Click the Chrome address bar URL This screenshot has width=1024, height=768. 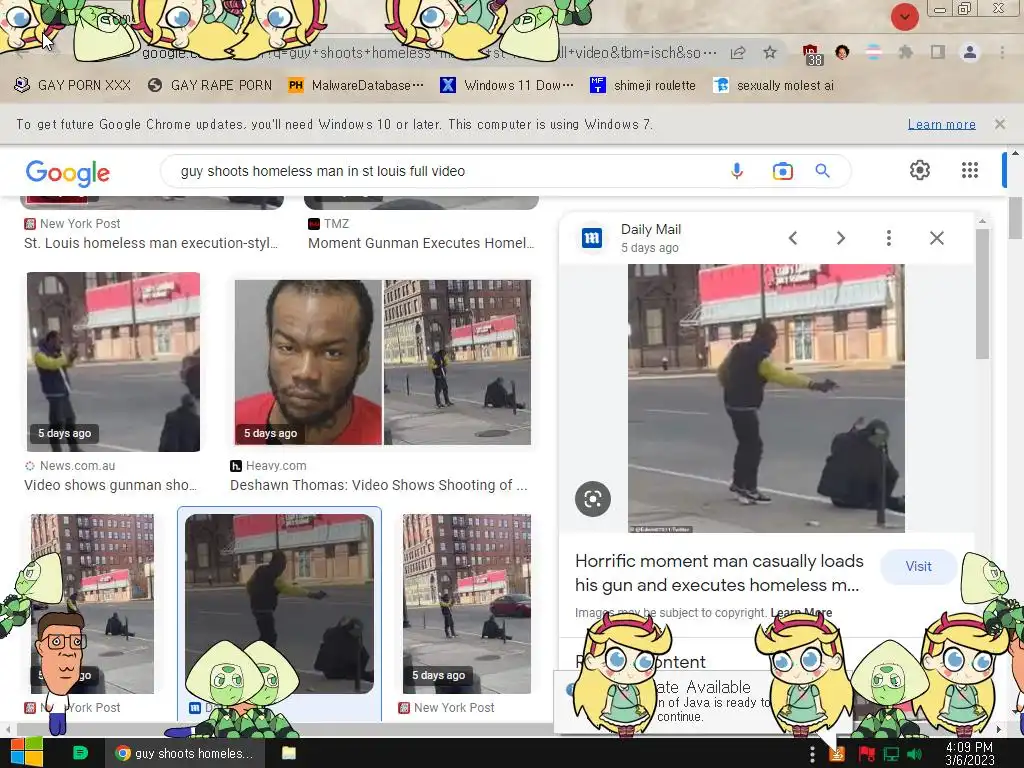429,53
